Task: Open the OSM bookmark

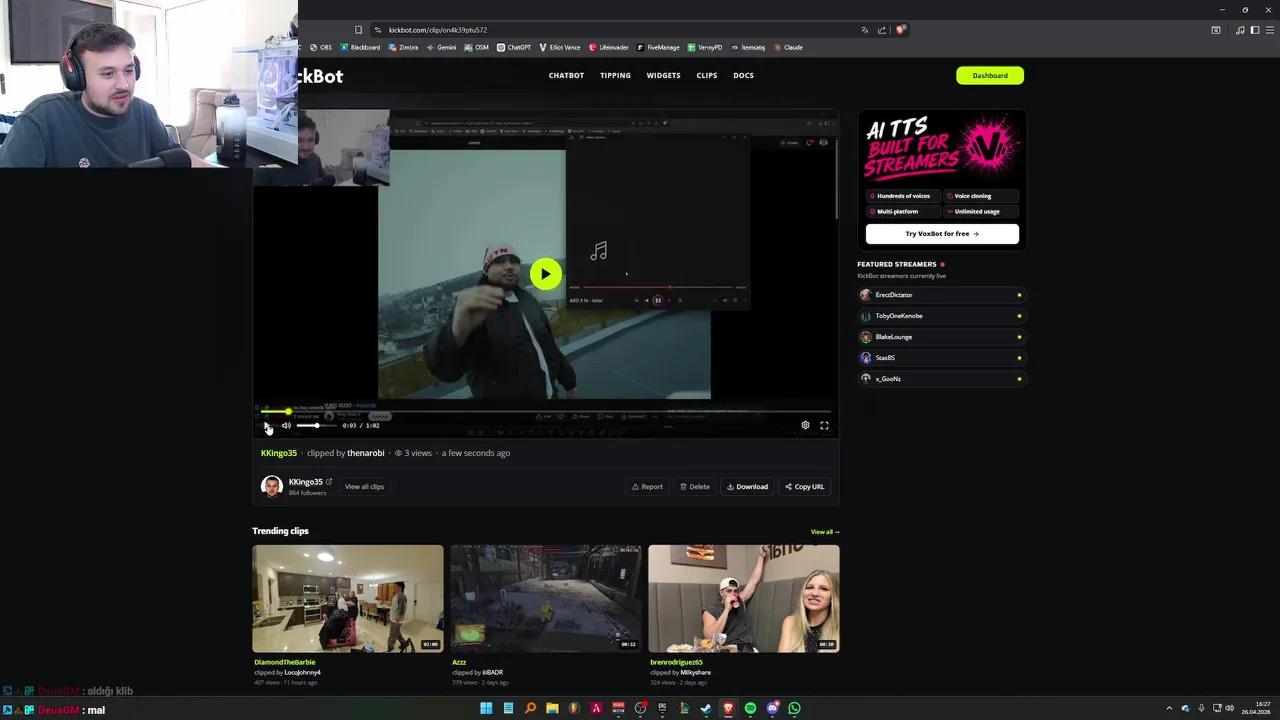Action: 477,47
